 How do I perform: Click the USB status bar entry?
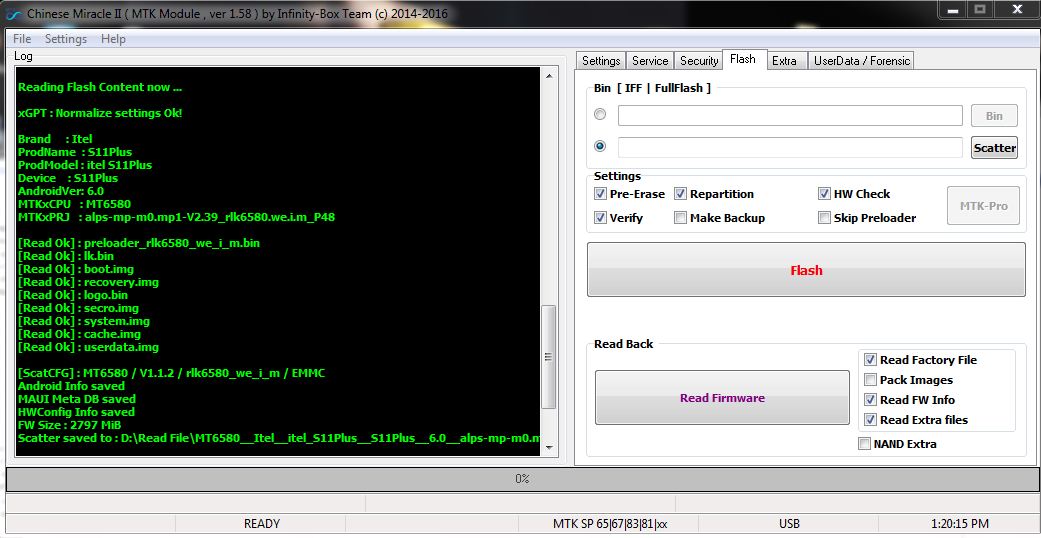pyautogui.click(x=789, y=524)
